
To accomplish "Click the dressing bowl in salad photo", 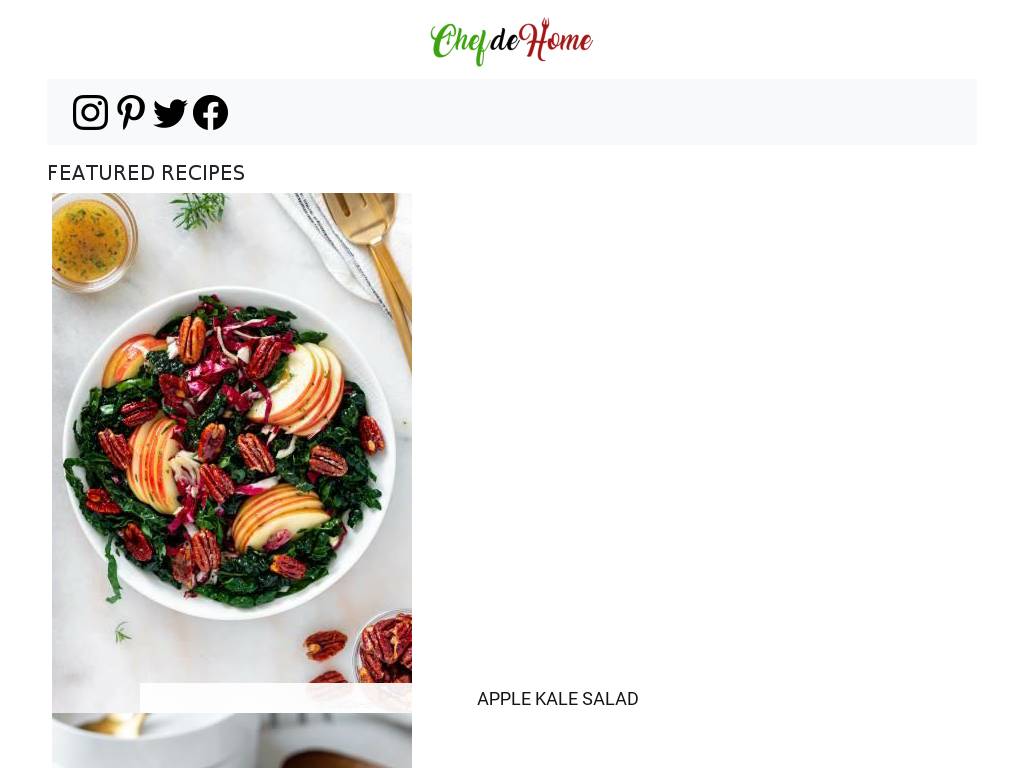I will coord(92,240).
